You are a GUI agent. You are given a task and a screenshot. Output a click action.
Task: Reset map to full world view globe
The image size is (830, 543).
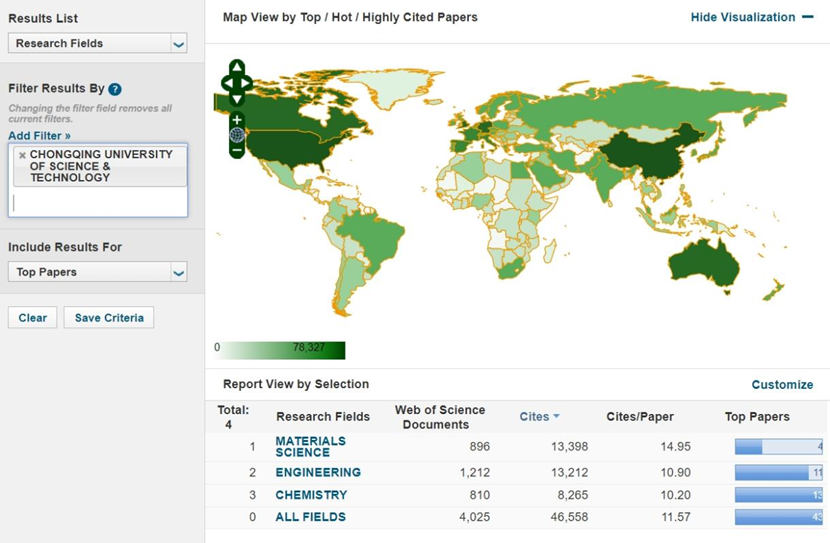pyautogui.click(x=237, y=135)
